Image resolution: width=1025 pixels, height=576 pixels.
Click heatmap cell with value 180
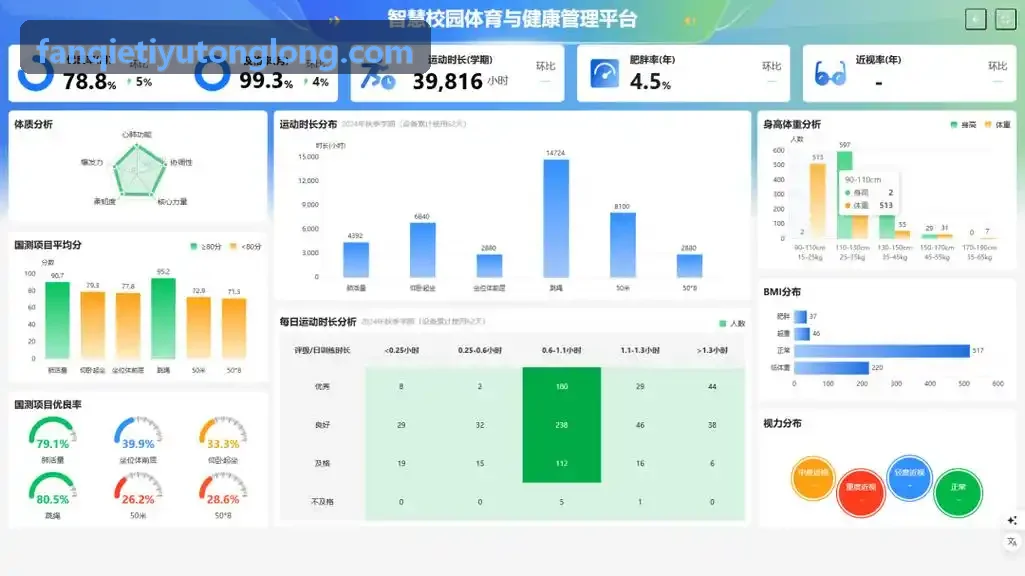click(x=562, y=386)
